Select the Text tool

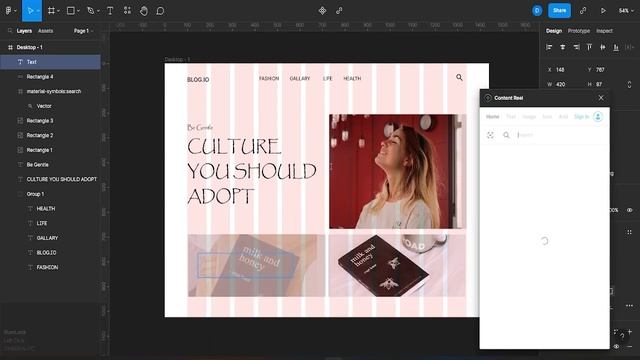(x=110, y=11)
